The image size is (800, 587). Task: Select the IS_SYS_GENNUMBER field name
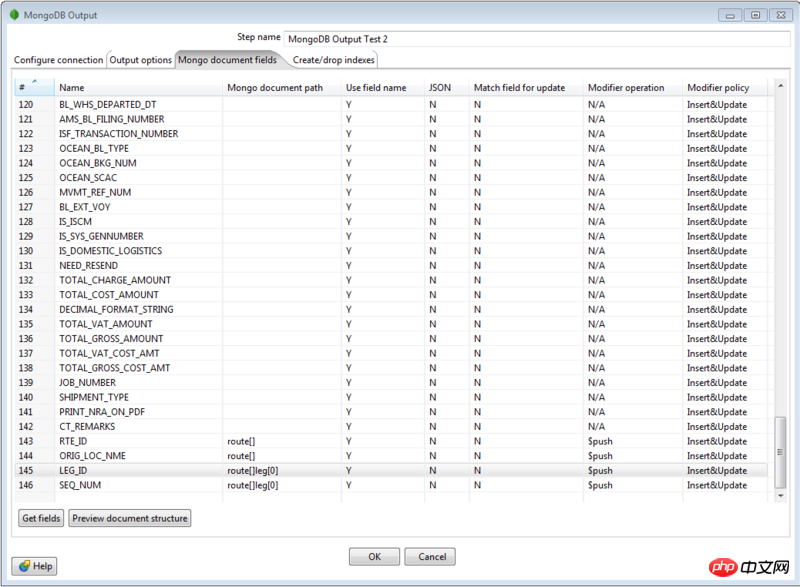(x=102, y=236)
